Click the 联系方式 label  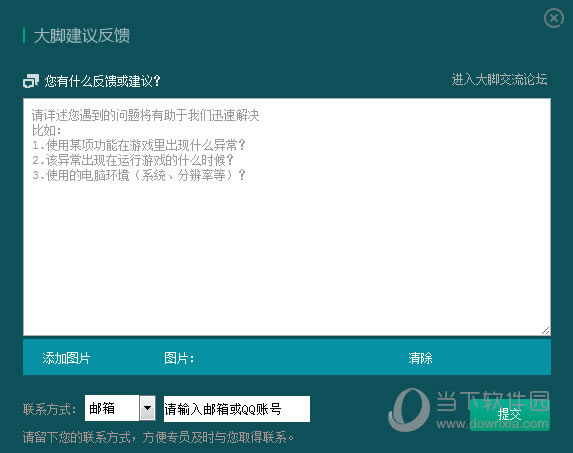[x=49, y=409]
